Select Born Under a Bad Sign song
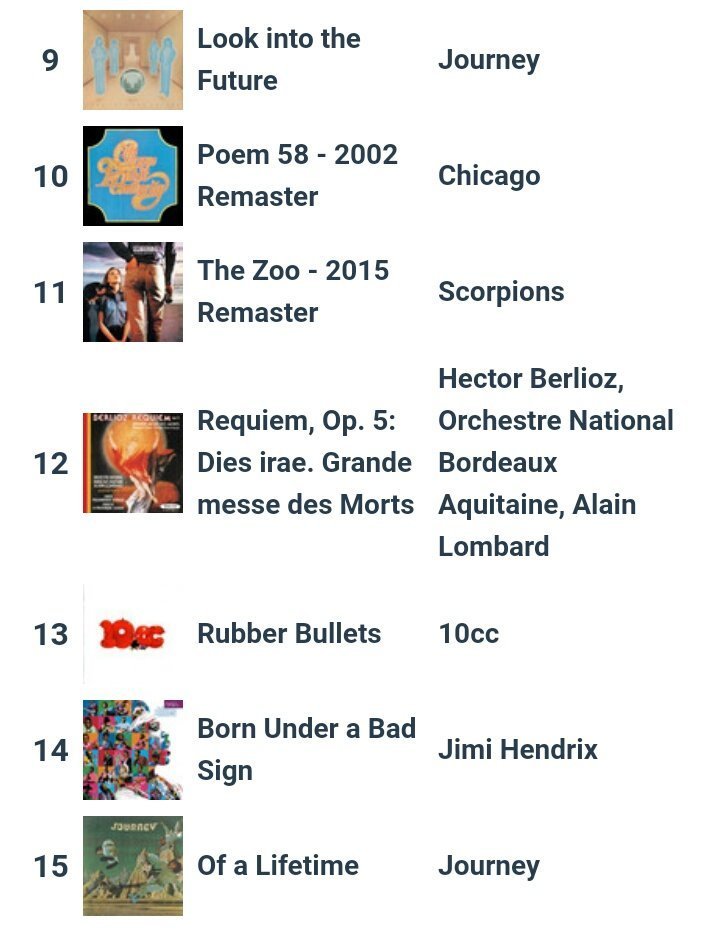Screen dimensions: 720x947 point(307,750)
